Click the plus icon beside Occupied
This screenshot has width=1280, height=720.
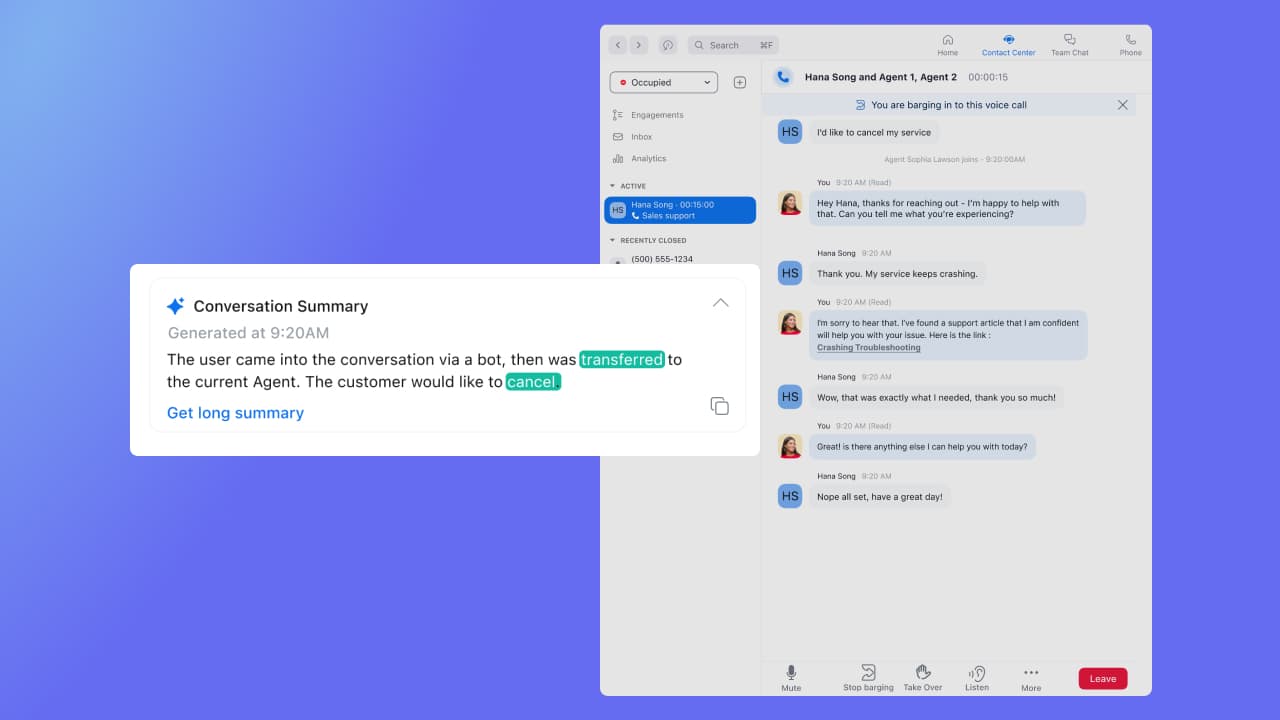[x=740, y=83]
